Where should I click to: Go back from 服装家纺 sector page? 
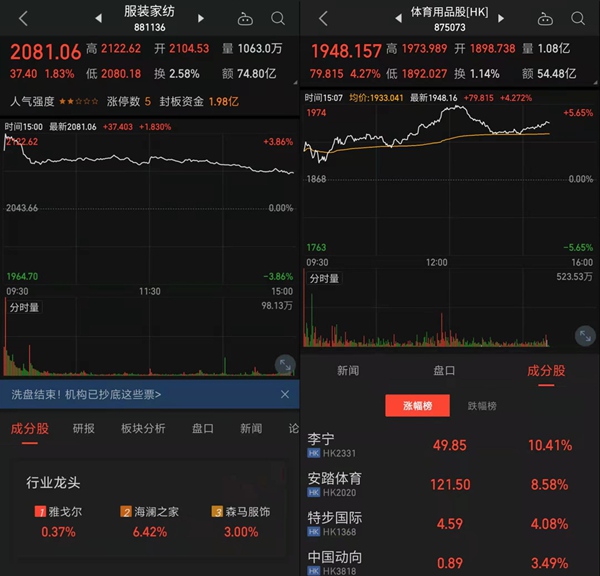tap(23, 18)
